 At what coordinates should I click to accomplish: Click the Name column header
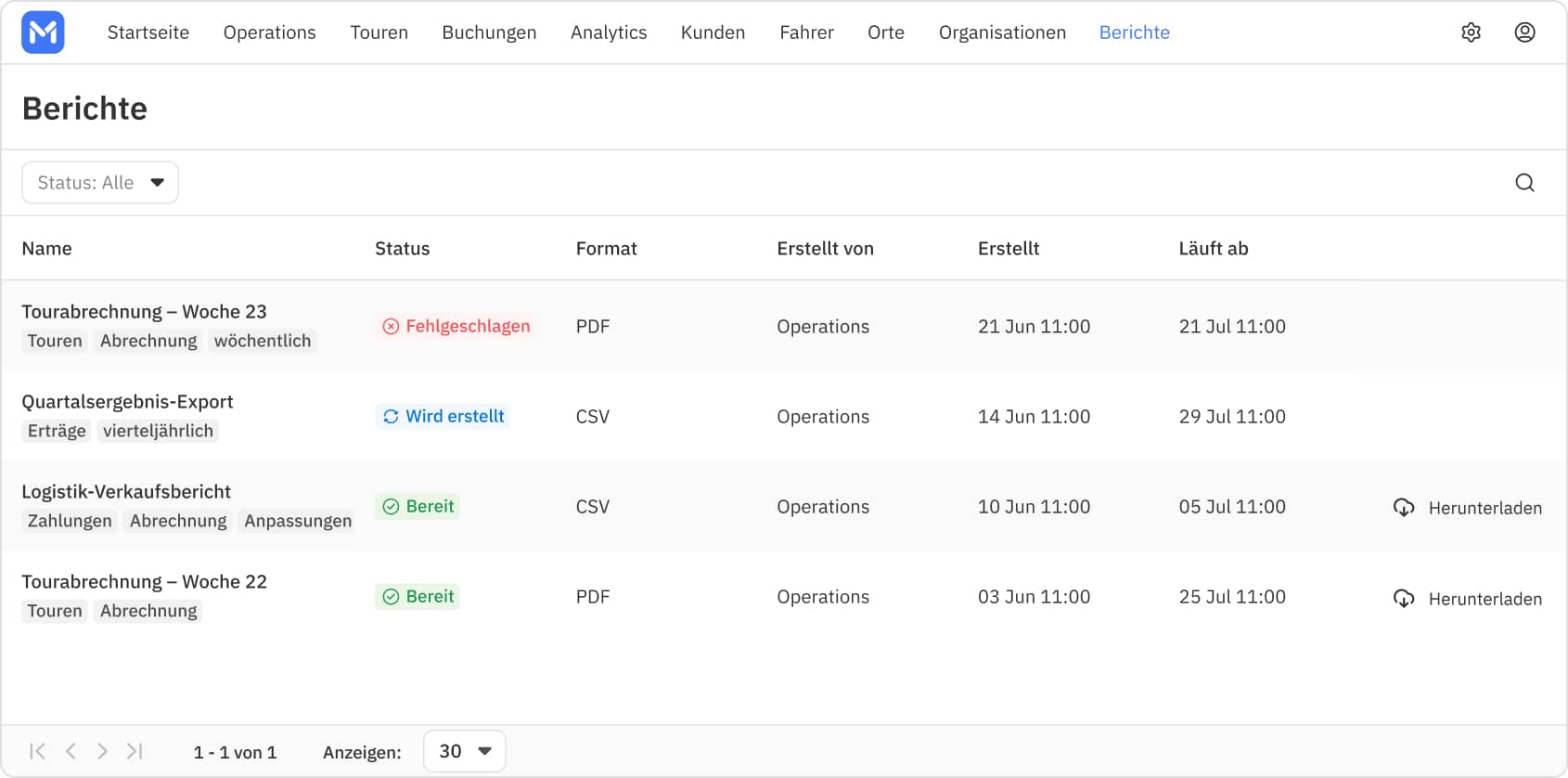coord(46,249)
